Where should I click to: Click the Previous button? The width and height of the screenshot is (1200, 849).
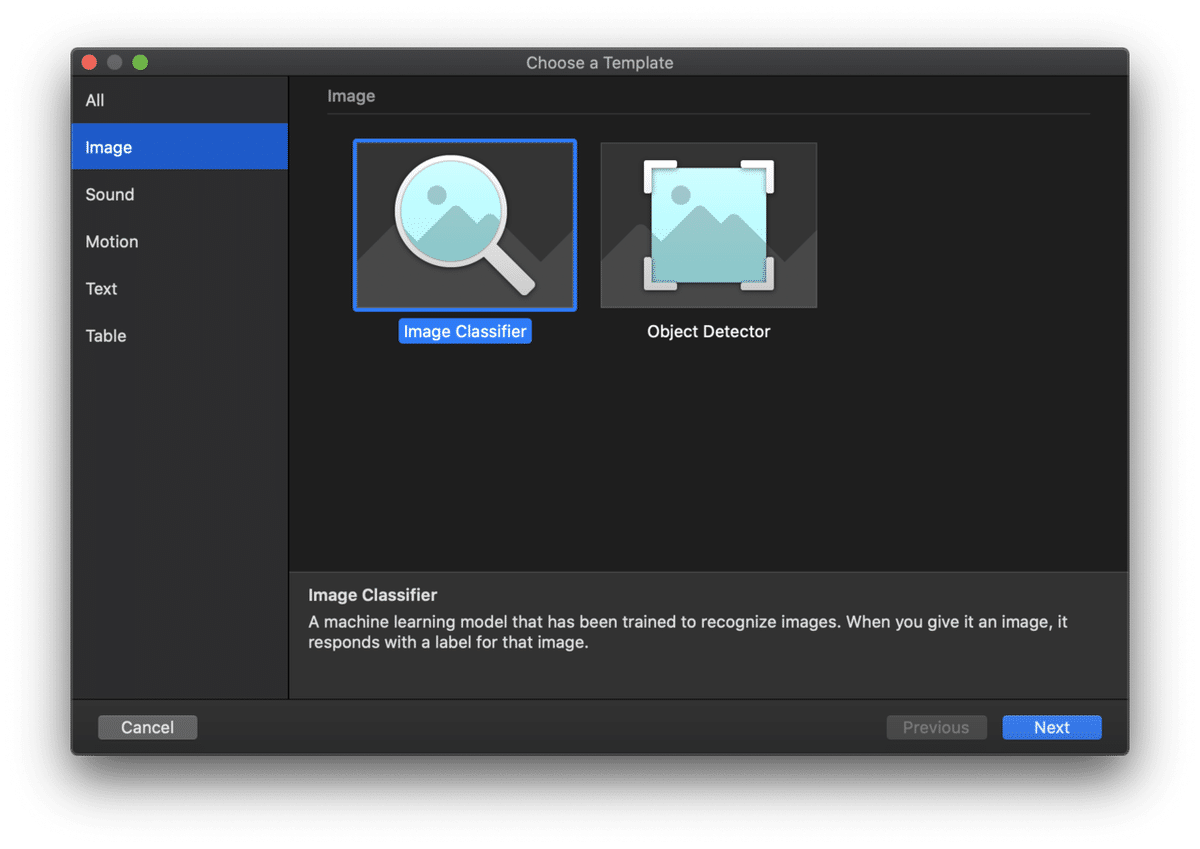(x=936, y=727)
